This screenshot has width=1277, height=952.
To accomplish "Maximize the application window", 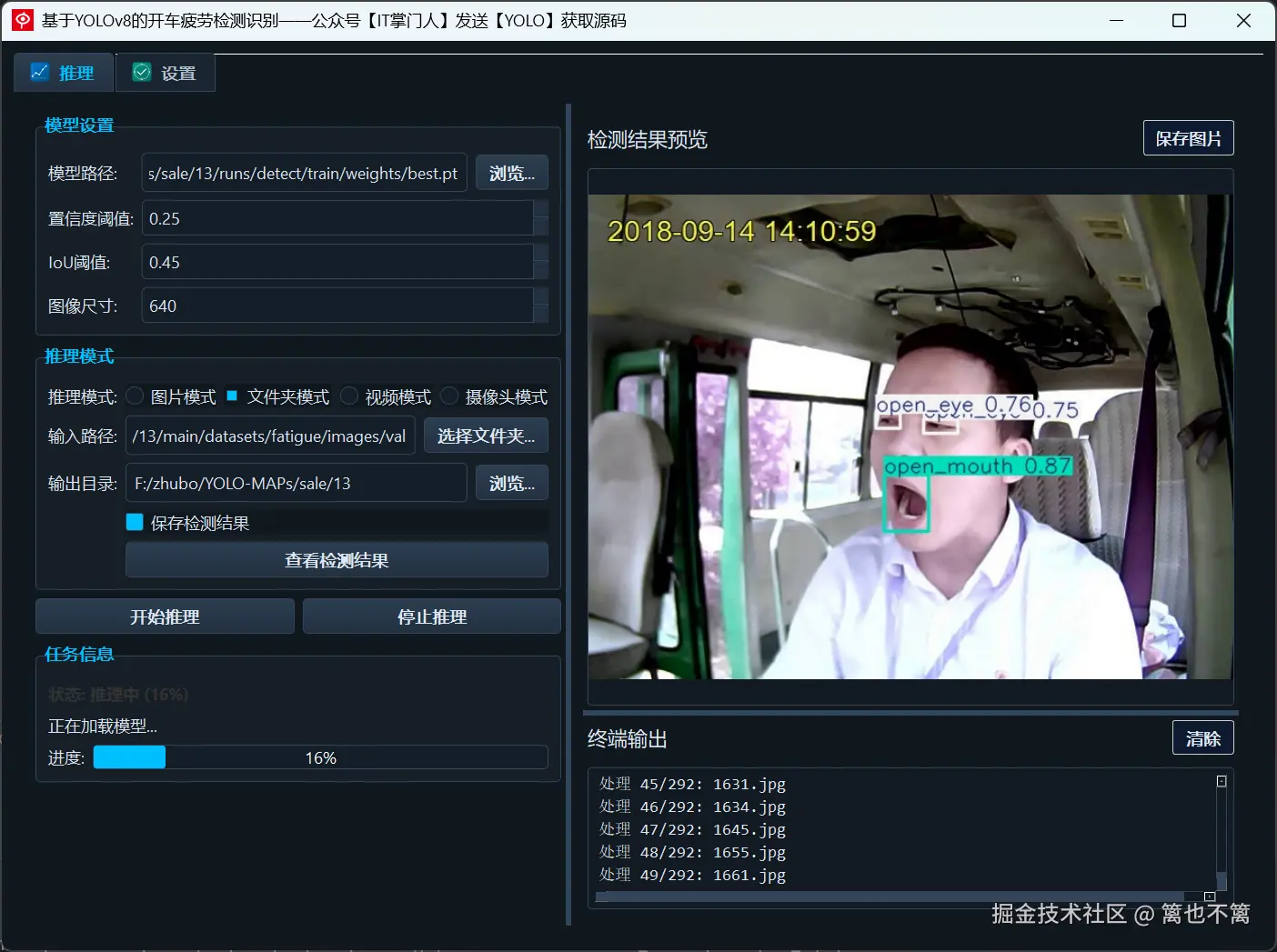I will coord(1180,20).
